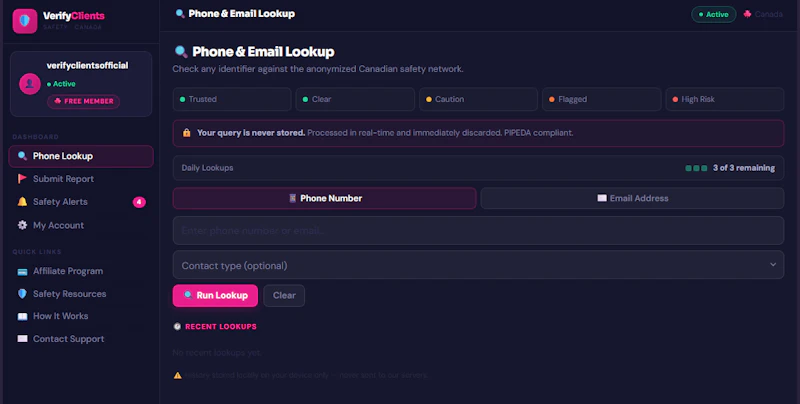Click the daily lookups remaining squares indicator

696,168
